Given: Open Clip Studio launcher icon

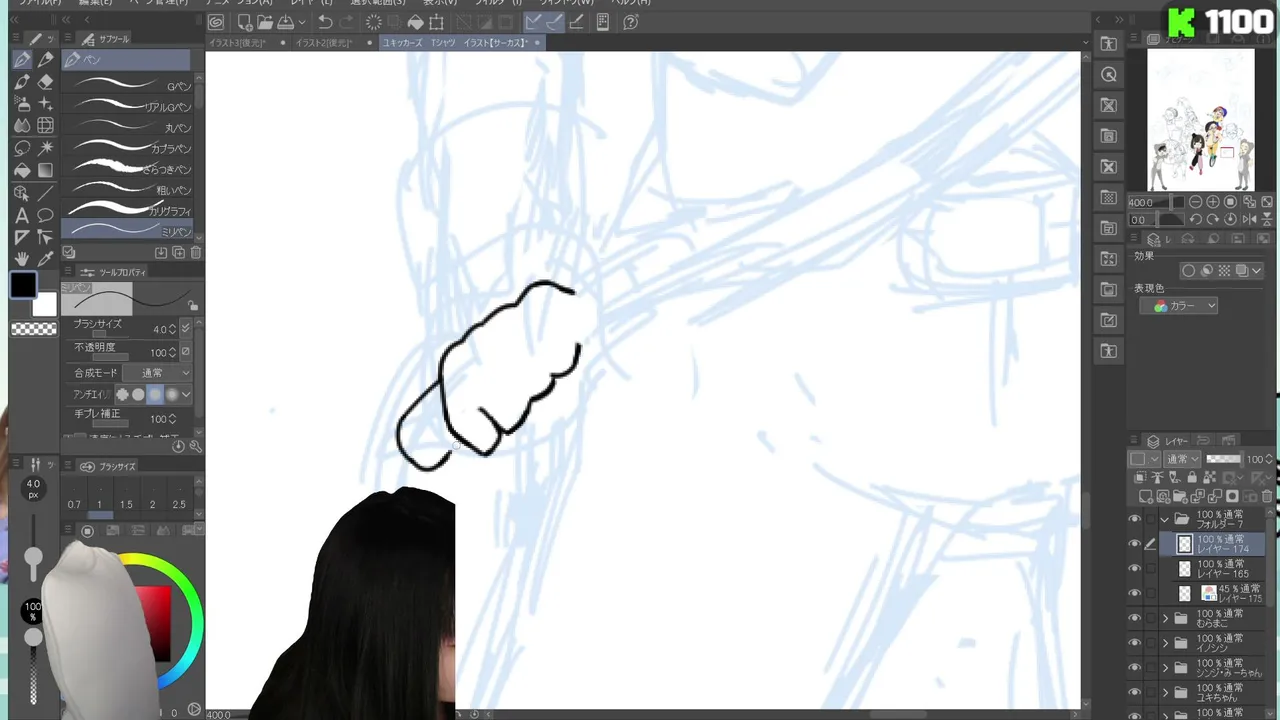Looking at the screenshot, I should [x=216, y=22].
